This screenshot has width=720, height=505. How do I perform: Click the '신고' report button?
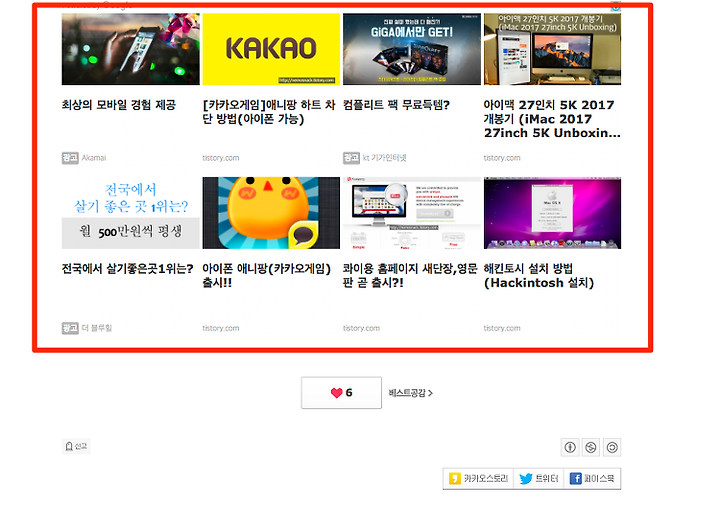(x=76, y=446)
